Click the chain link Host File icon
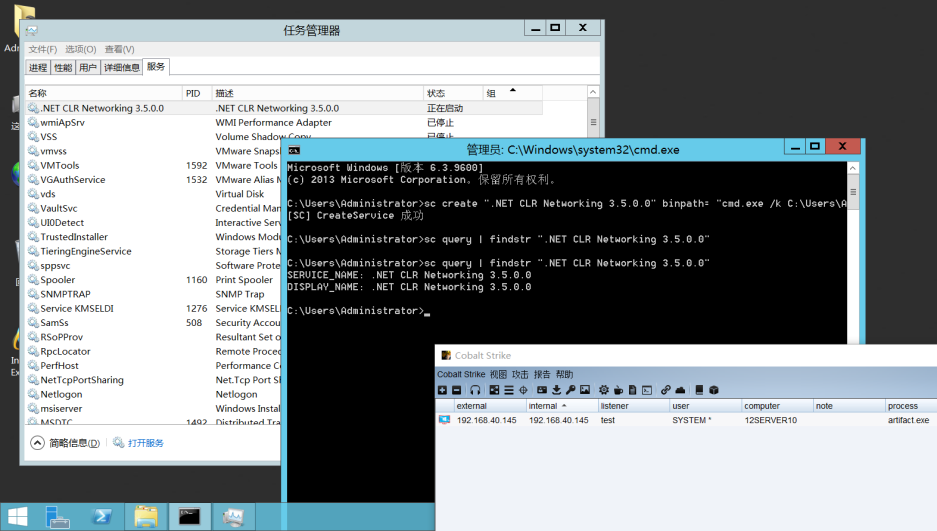Viewport: 937px width, 531px height. point(666,390)
